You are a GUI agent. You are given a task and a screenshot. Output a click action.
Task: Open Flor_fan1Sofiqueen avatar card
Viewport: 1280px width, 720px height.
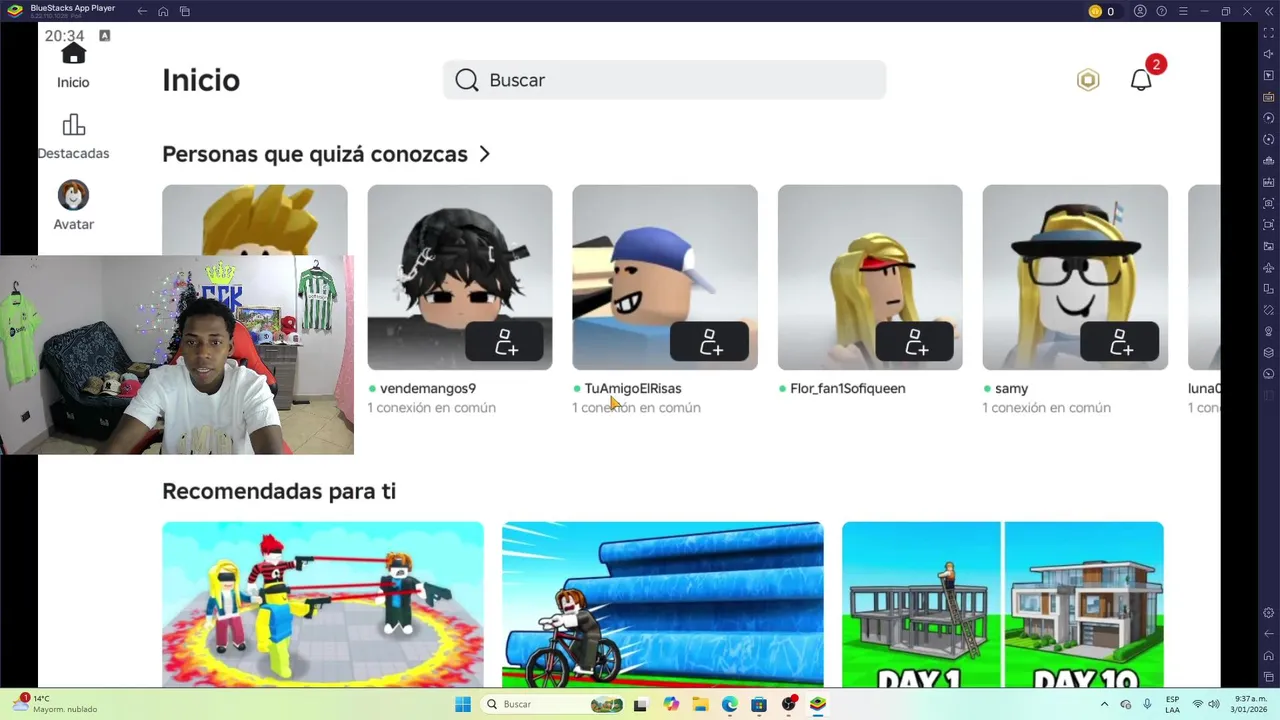pos(870,277)
